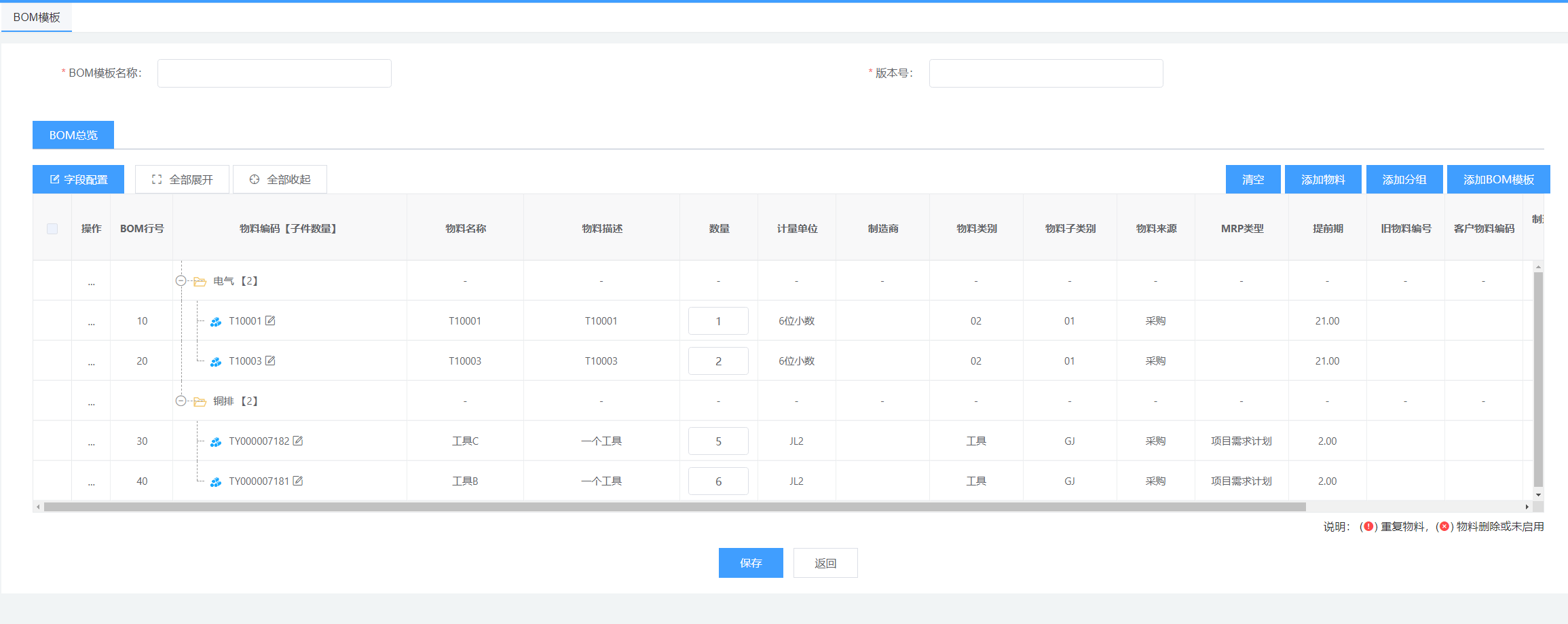This screenshot has width=1568, height=624.
Task: Click the 铜排 folder icon
Action: (x=200, y=401)
